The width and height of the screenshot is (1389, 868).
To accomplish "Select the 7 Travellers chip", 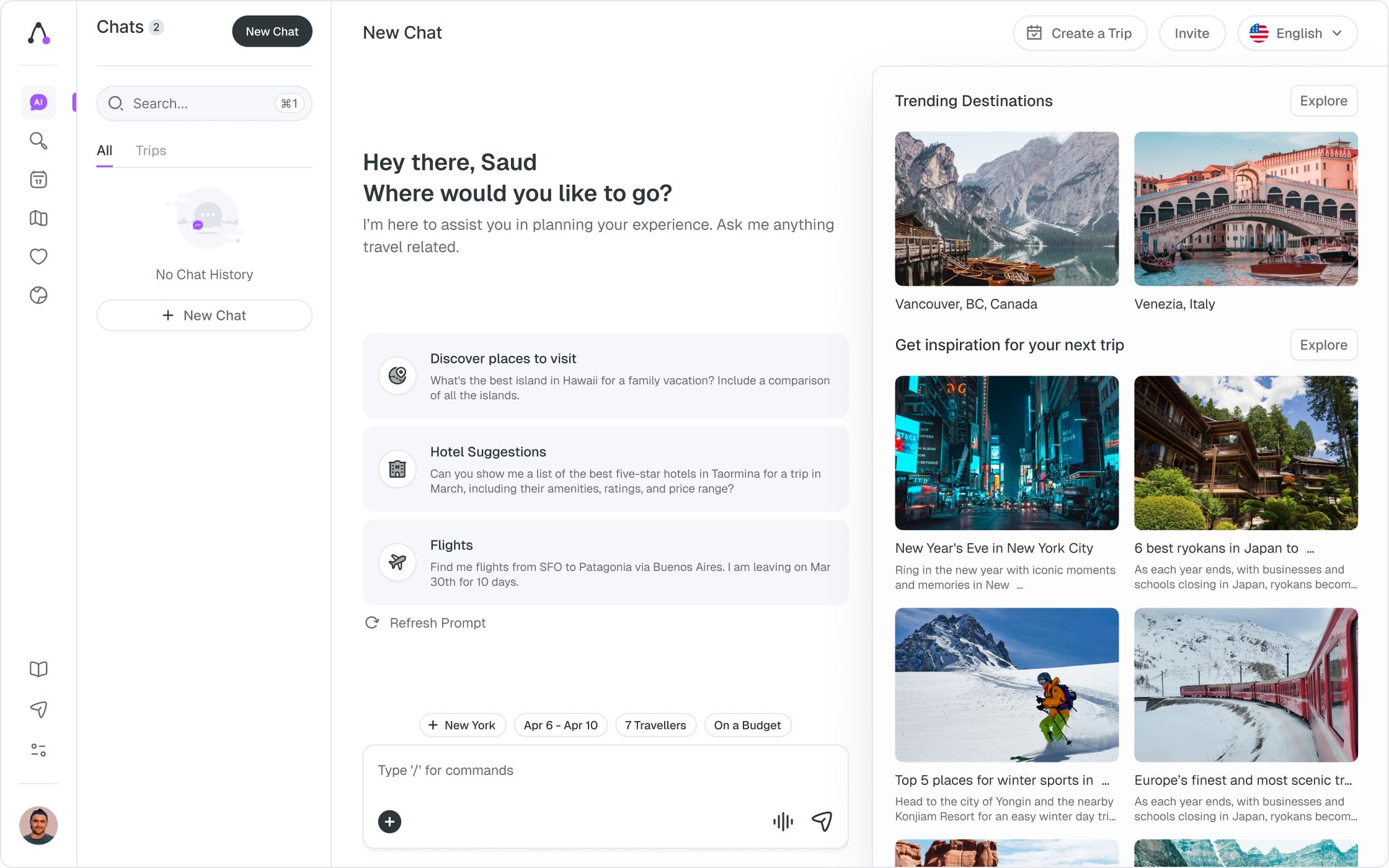I will click(x=655, y=725).
